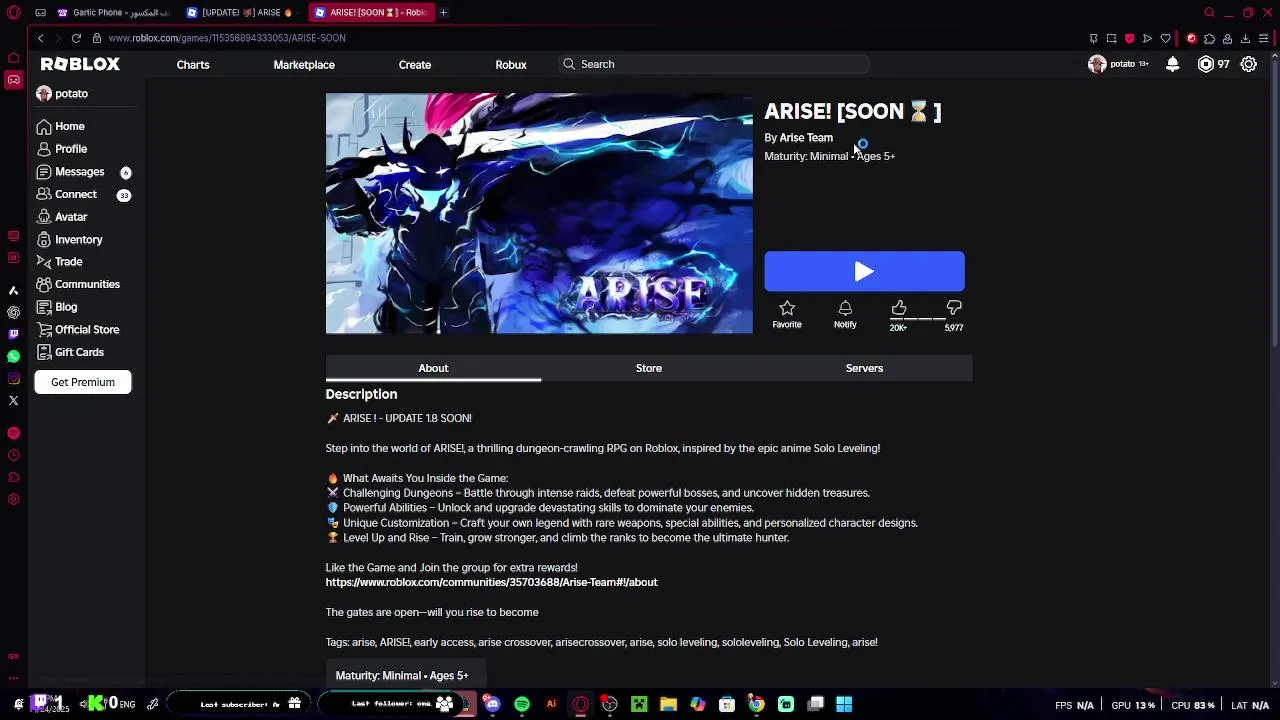Open Trade in Roblox sidebar
This screenshot has height=720, width=1280.
coord(59,262)
